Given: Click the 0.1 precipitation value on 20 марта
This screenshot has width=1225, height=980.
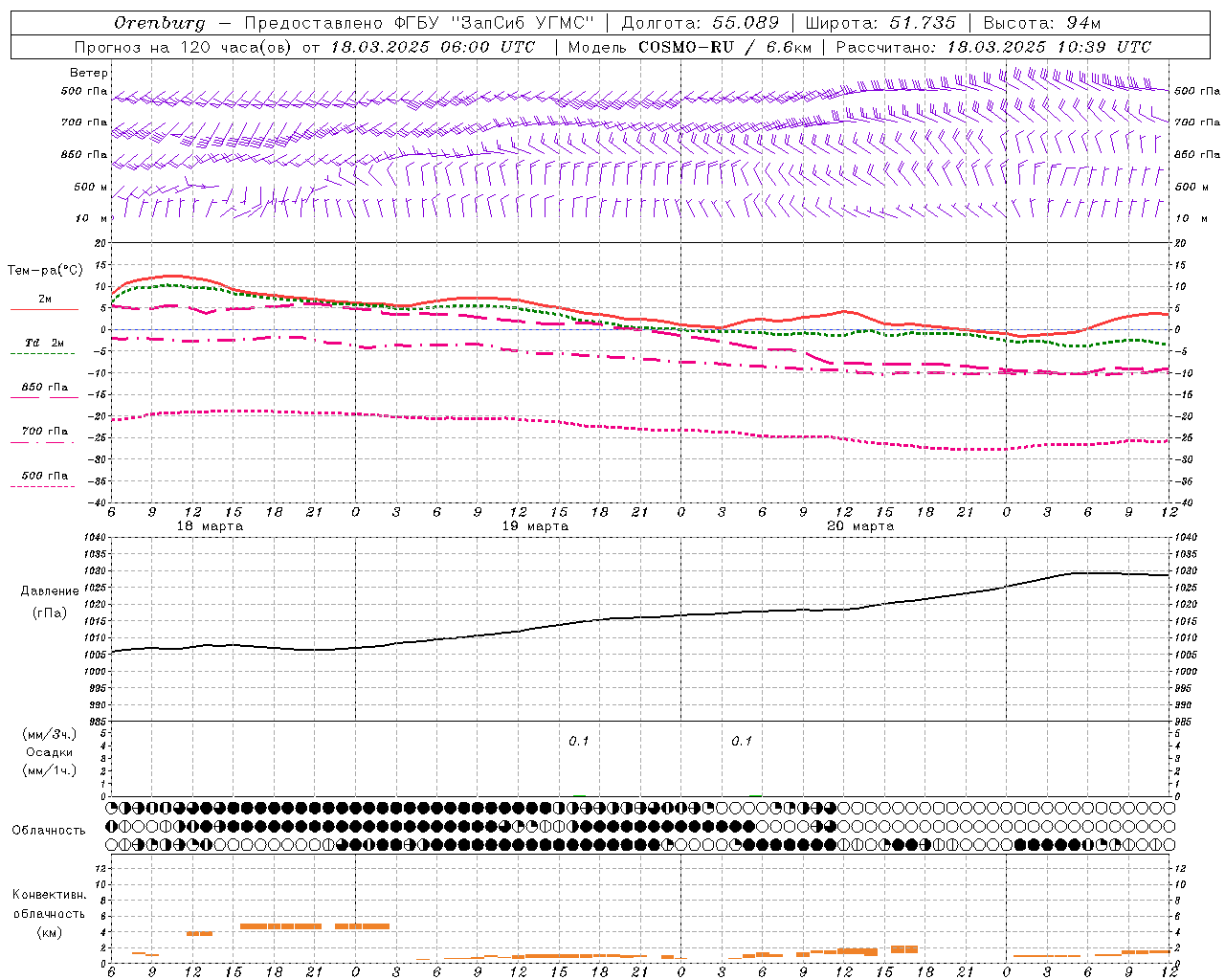Looking at the screenshot, I should 742,742.
